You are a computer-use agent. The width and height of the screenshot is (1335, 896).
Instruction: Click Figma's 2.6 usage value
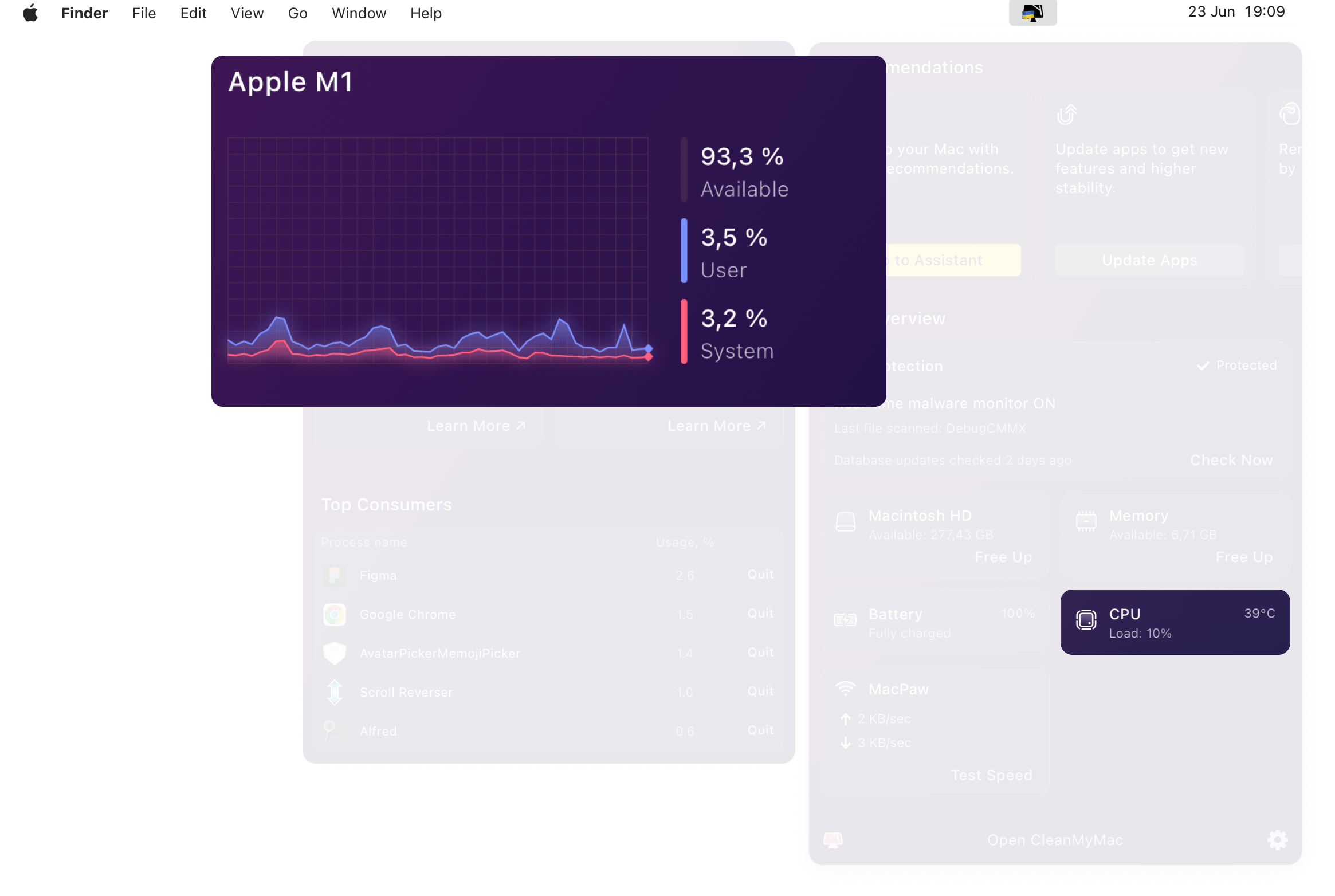click(685, 575)
